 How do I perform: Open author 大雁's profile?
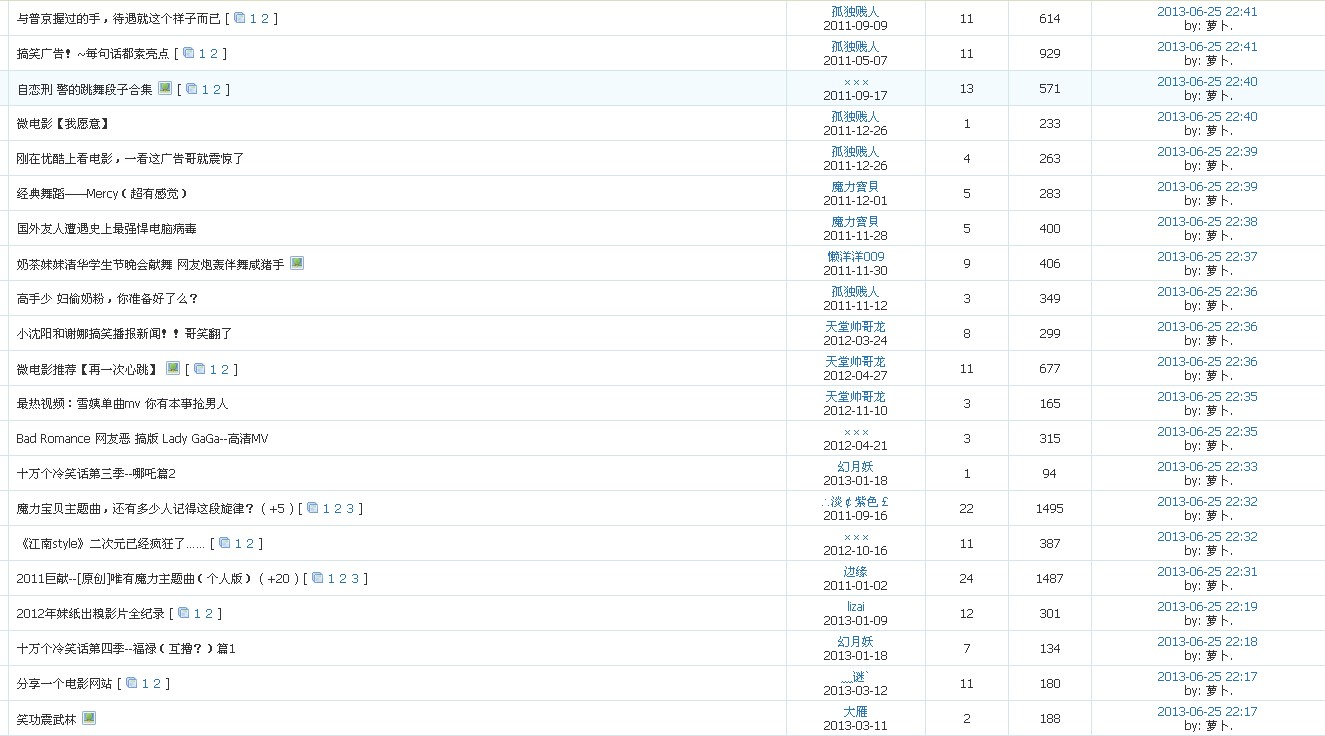[x=855, y=712]
